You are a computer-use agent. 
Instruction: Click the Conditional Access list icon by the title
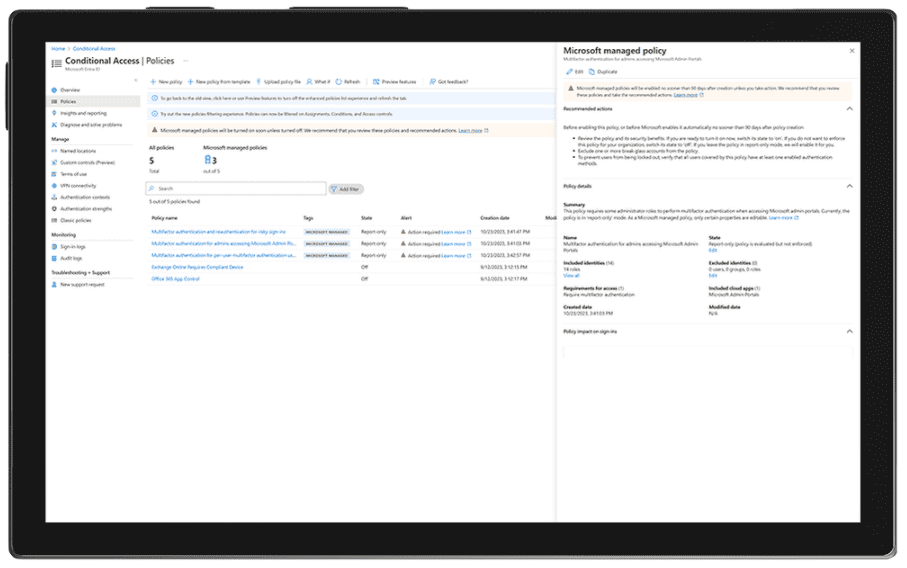click(x=56, y=64)
